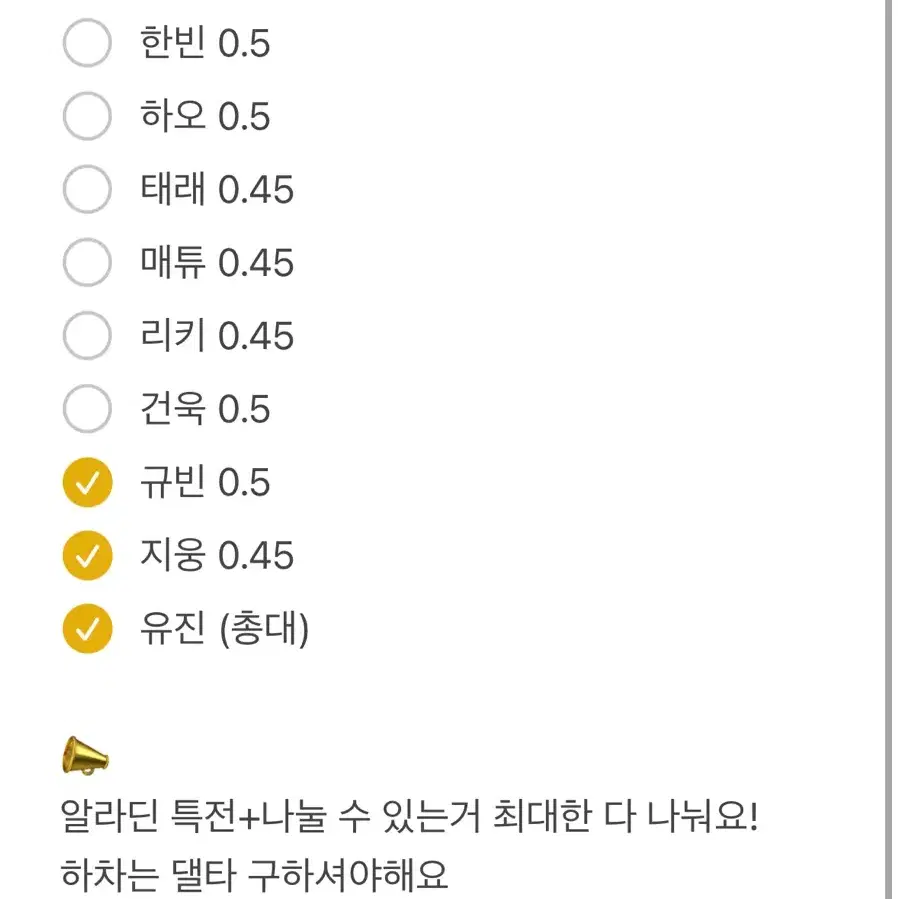Check the 한빈 0.5 checkbox
The image size is (899, 899).
[x=87, y=43]
